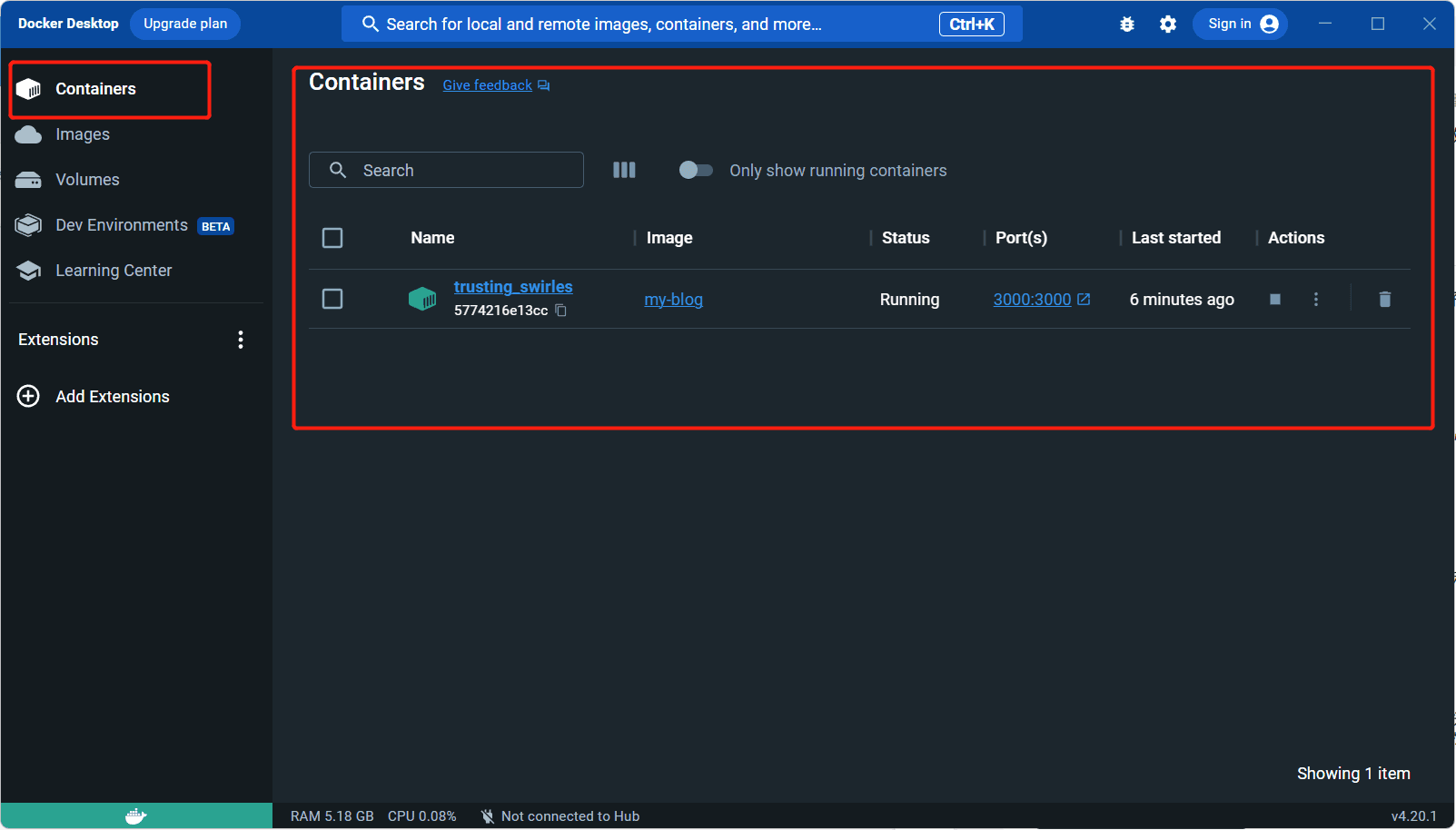Open Dev Environments beta section
Image resolution: width=1456 pixels, height=830 pixels.
pos(136,225)
